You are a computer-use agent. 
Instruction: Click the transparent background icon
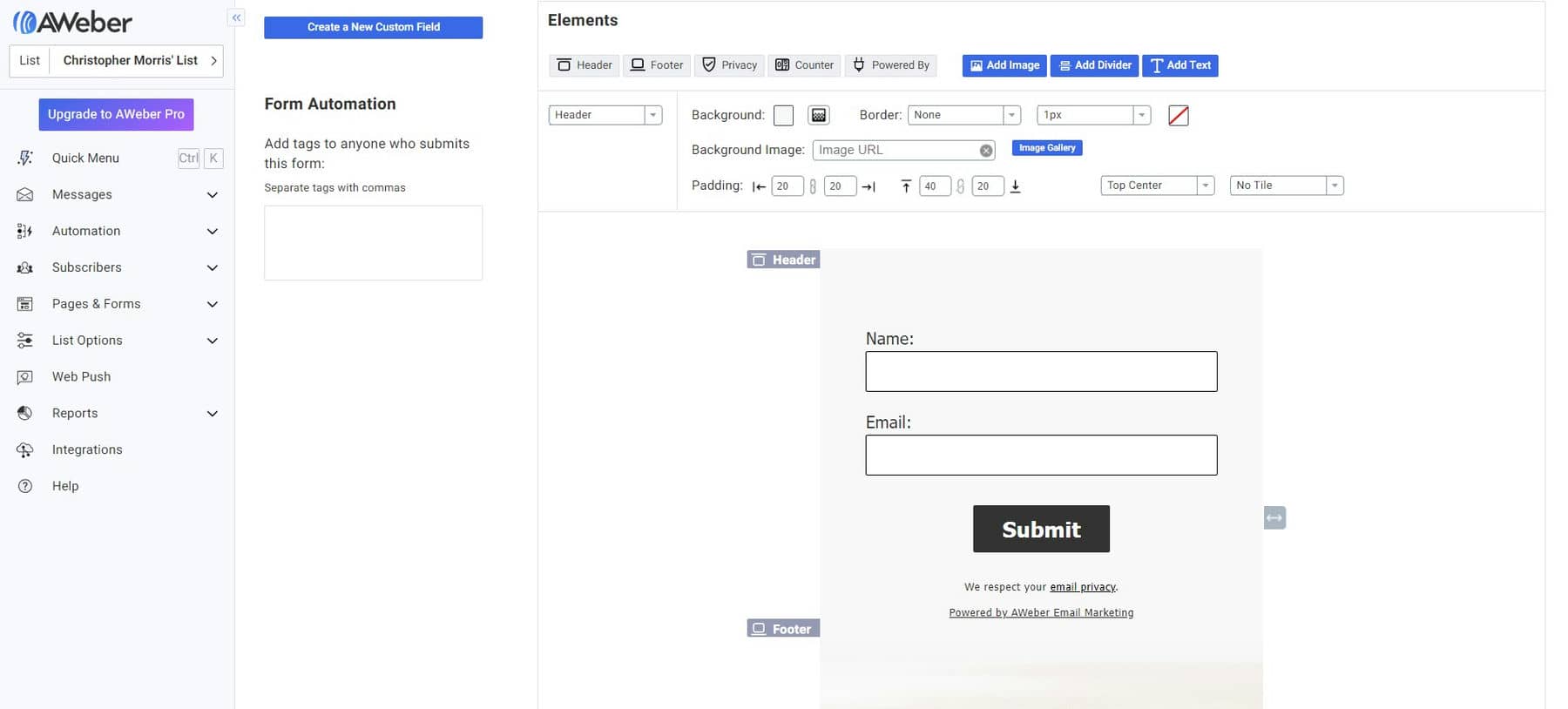(818, 115)
